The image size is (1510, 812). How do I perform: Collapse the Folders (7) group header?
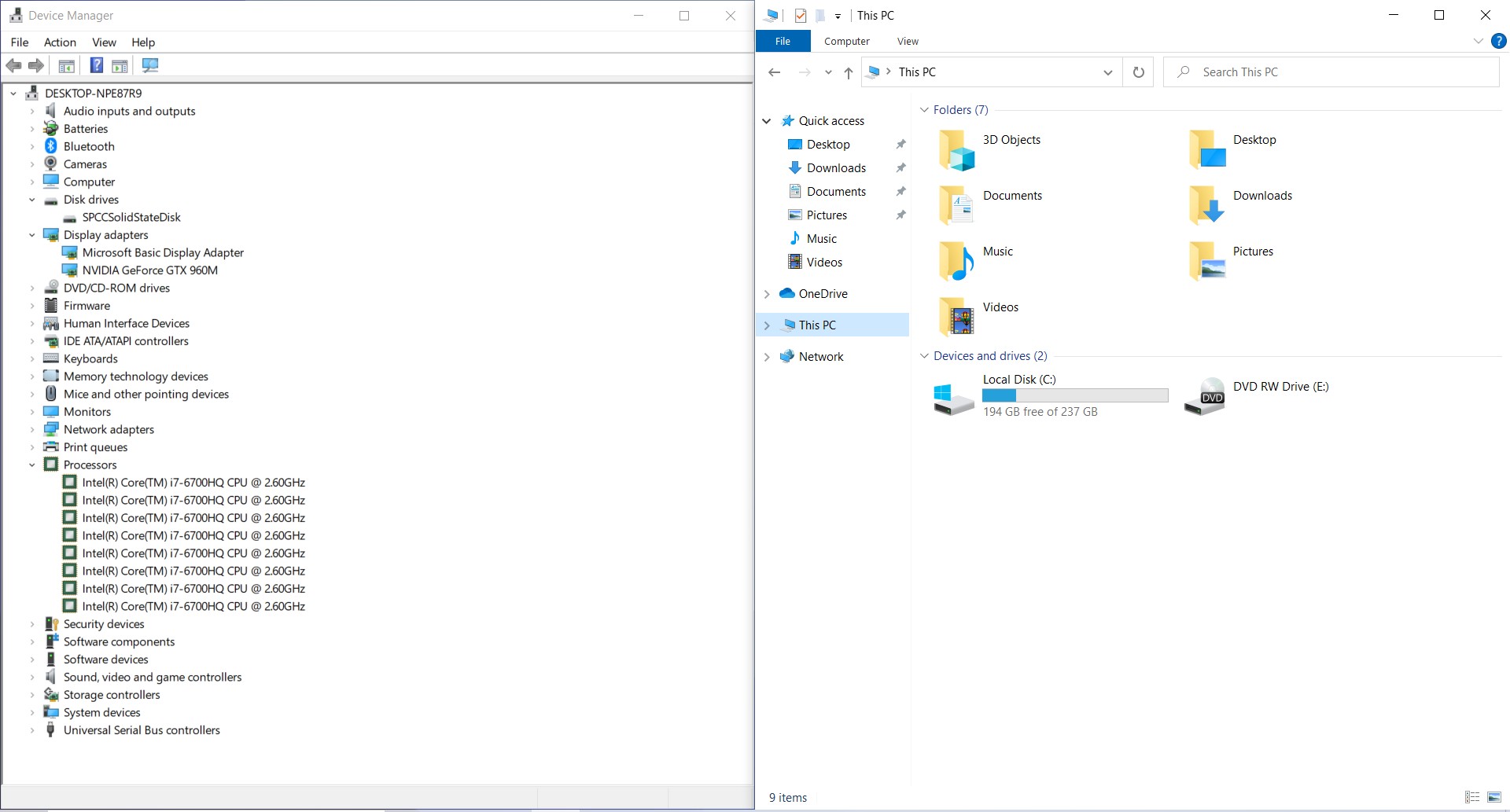coord(925,110)
